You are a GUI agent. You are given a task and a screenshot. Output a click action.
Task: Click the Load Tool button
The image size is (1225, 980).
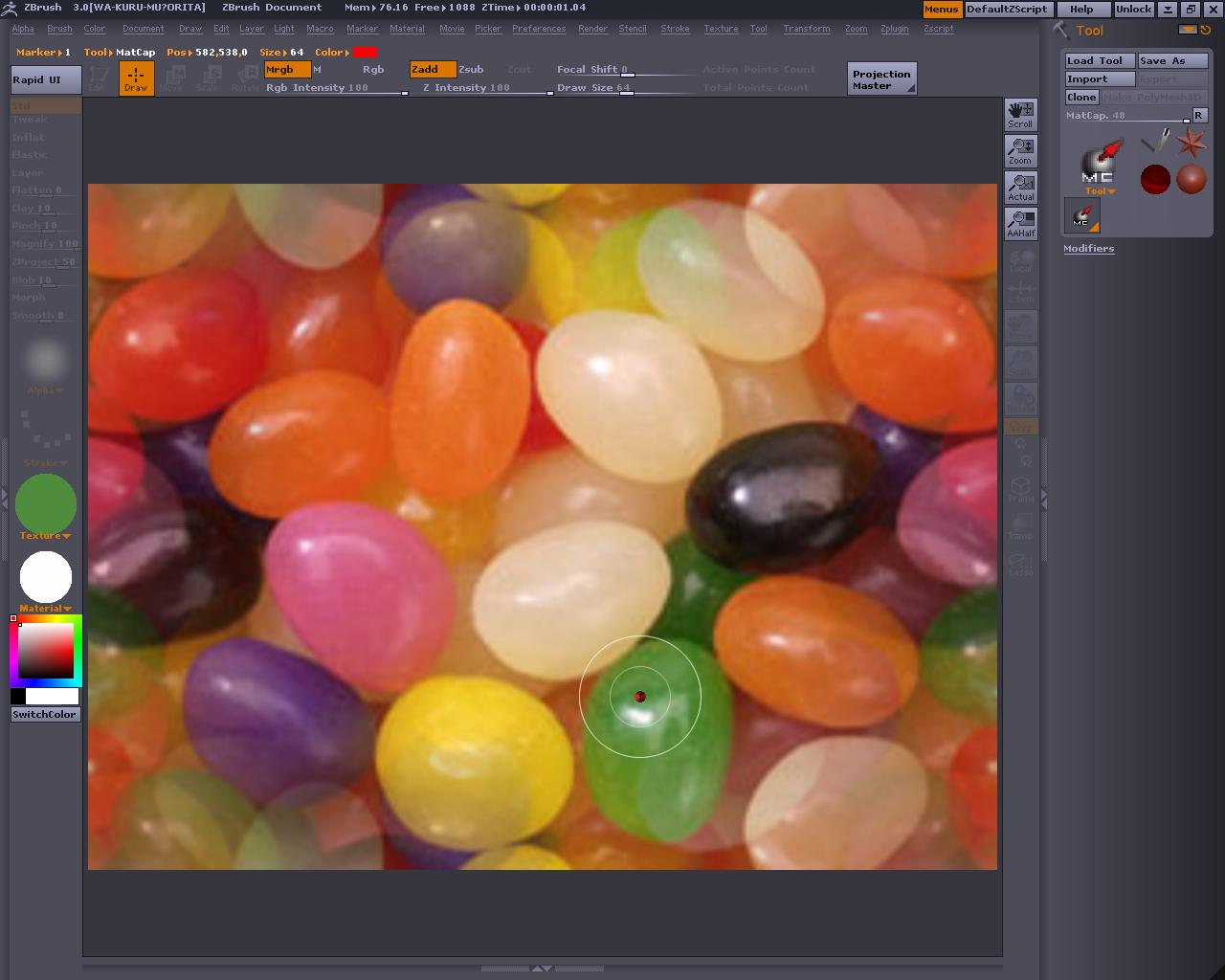coord(1099,60)
